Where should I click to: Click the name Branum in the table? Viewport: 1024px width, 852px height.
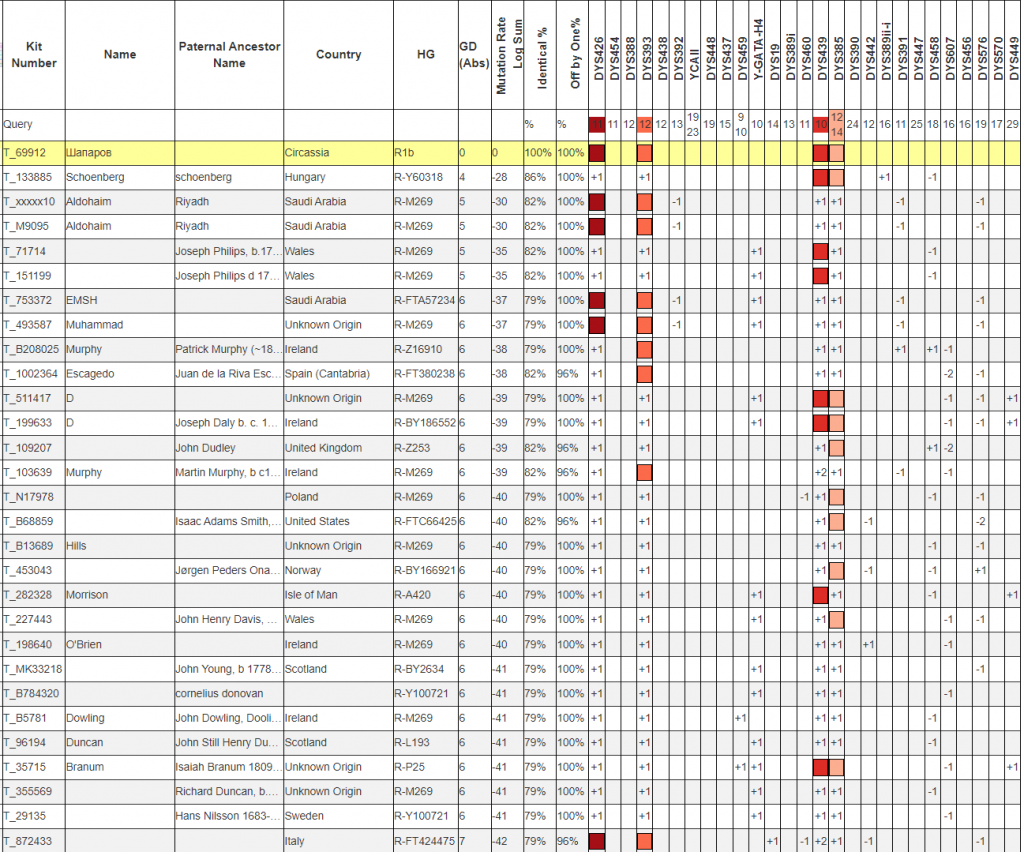[86, 767]
